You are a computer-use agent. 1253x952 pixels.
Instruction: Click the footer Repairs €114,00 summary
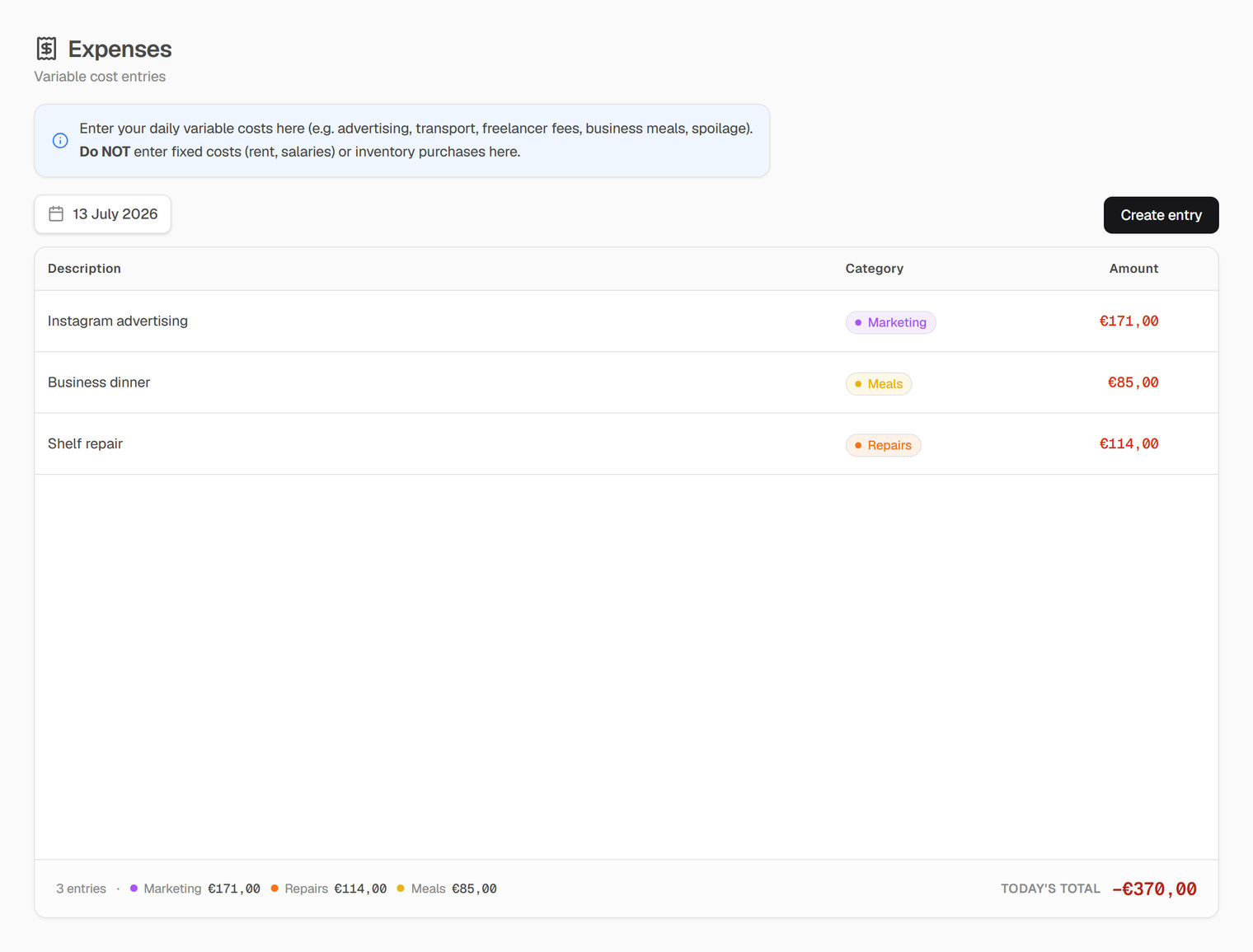pos(329,889)
